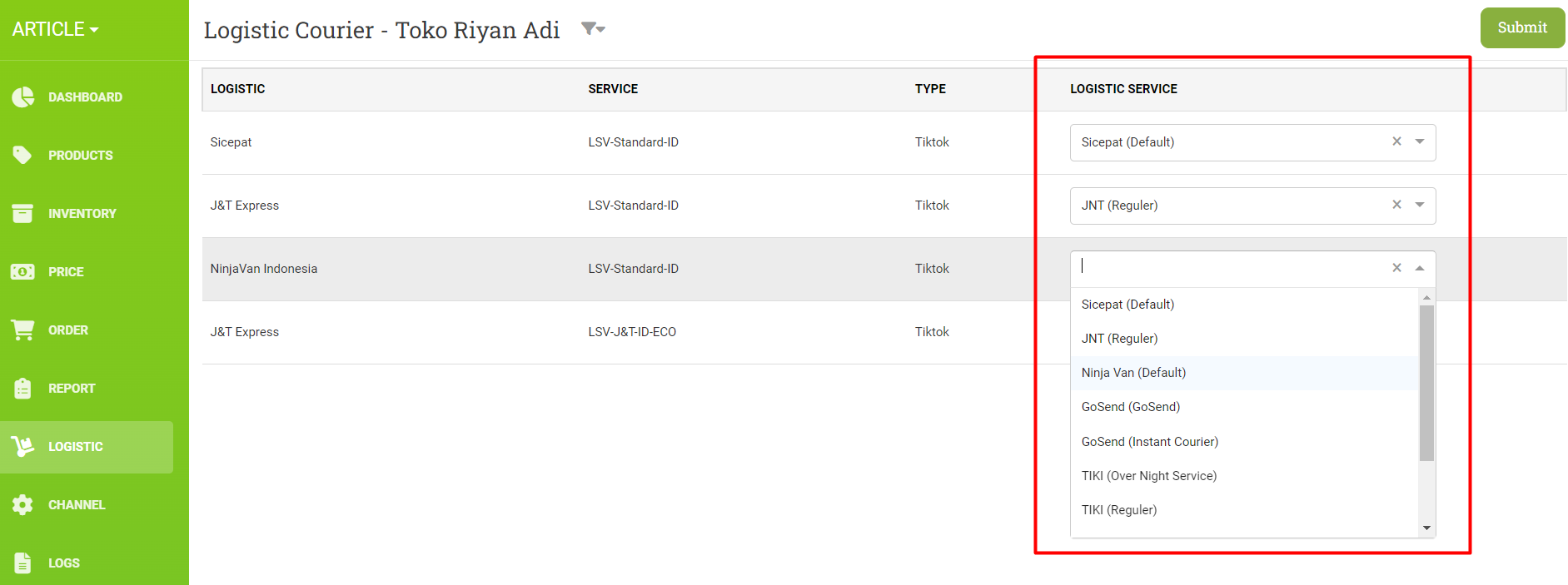Choose GoSend (Instant Courier) option
The image size is (1568, 585).
pyautogui.click(x=1149, y=442)
